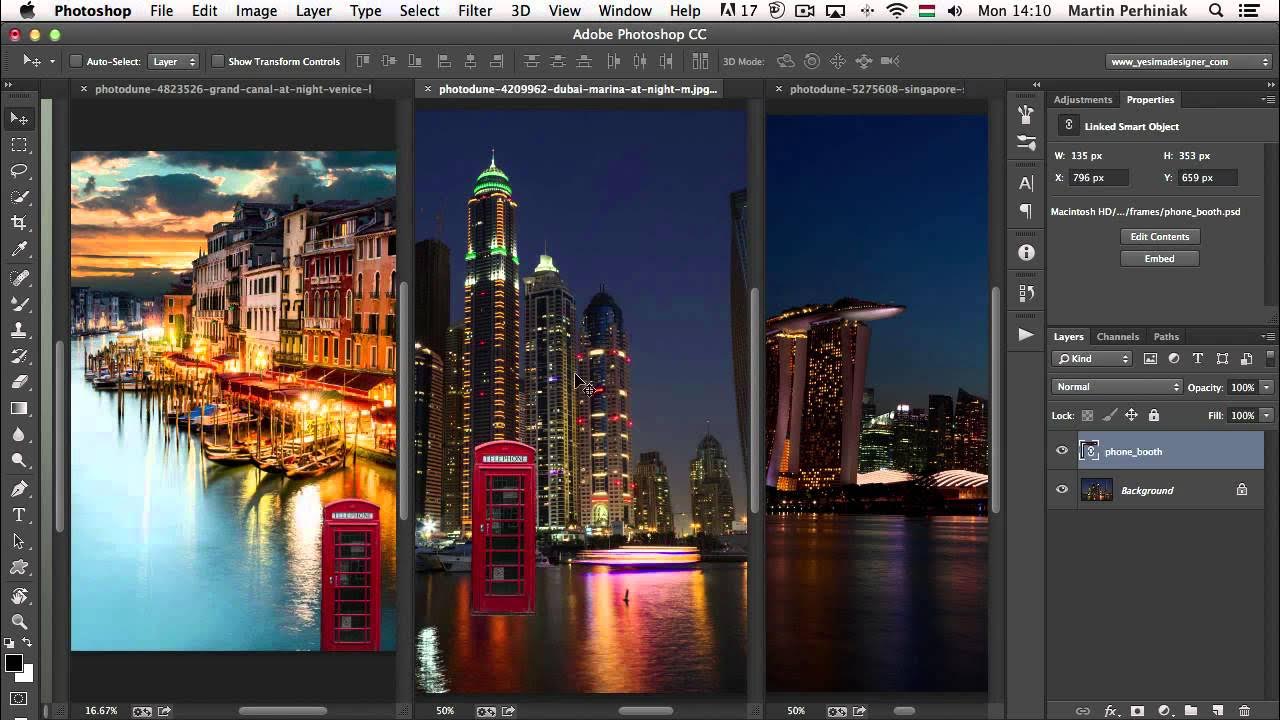This screenshot has width=1280, height=720.
Task: Select the Lasso tool
Action: pyautogui.click(x=19, y=171)
